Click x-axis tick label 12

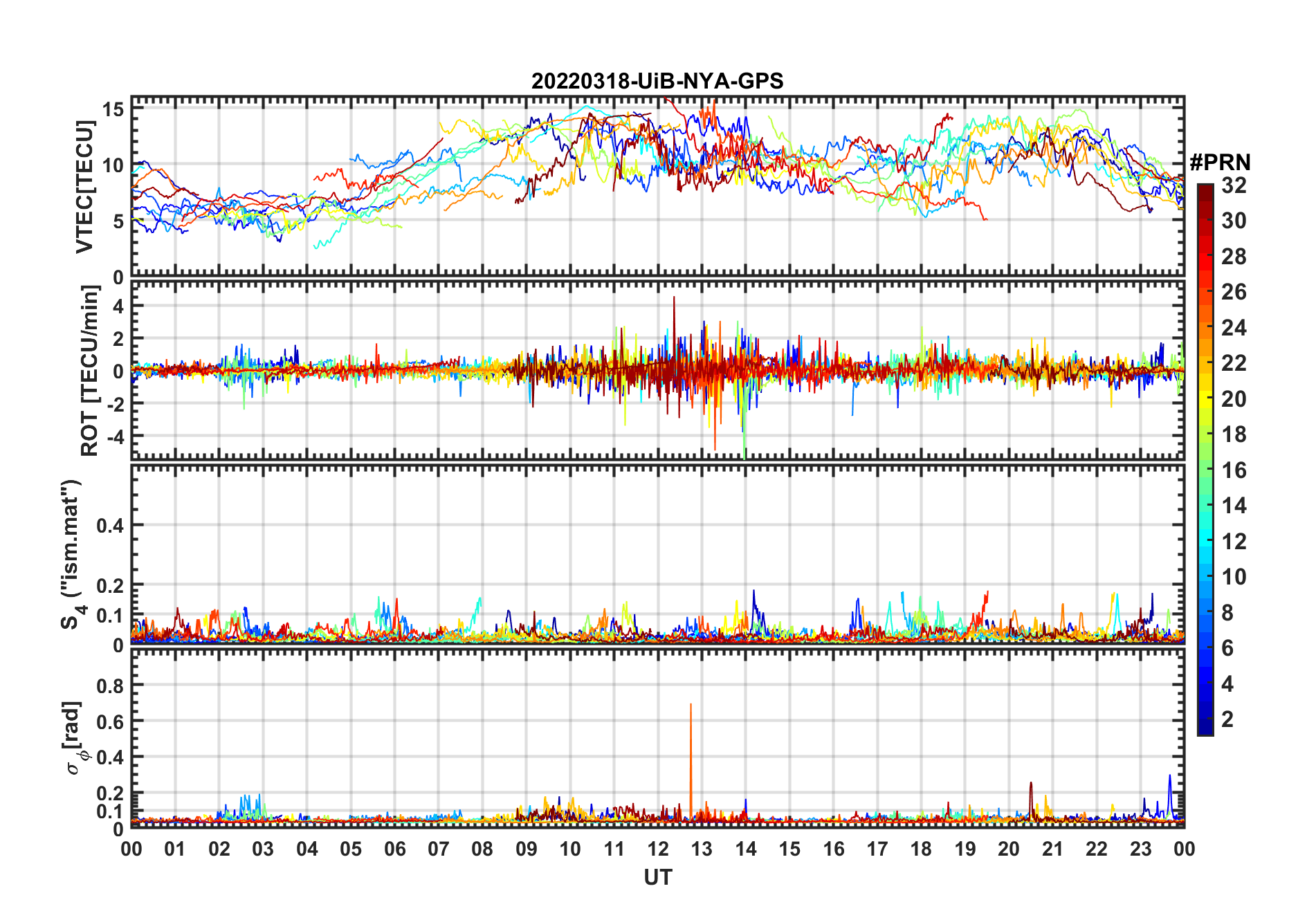click(658, 849)
